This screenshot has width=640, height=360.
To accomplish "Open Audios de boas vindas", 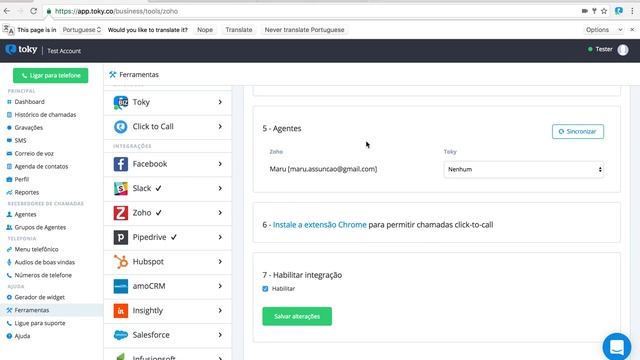I will tap(44, 262).
